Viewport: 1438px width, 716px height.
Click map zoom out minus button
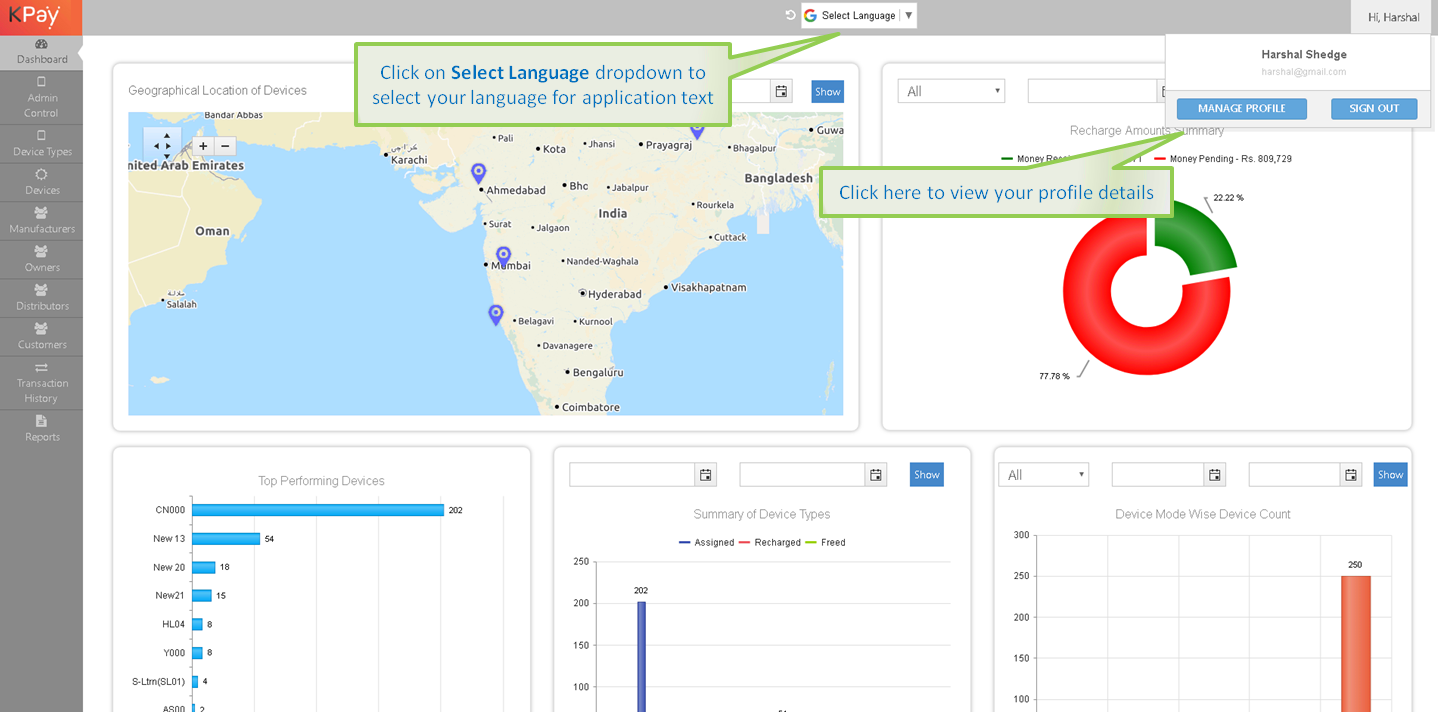[225, 146]
